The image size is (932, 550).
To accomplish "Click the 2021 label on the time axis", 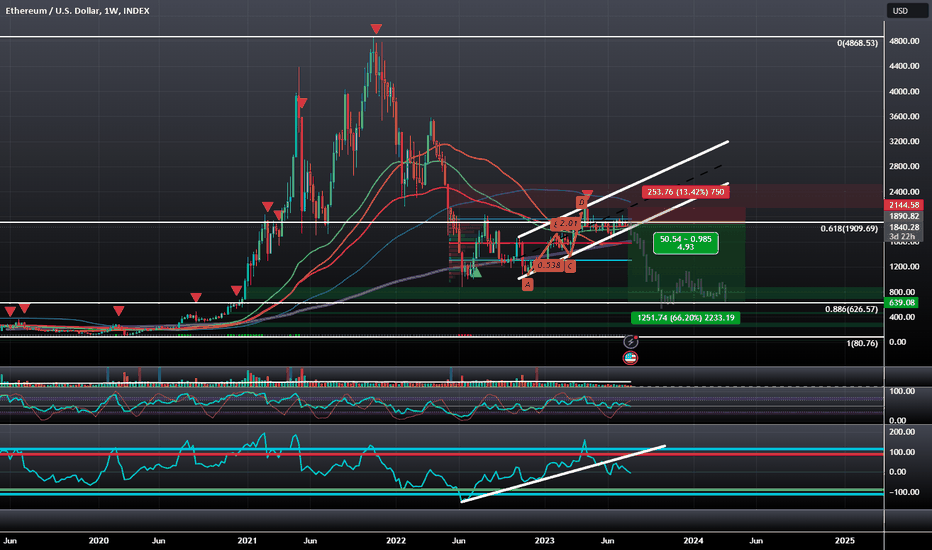I will click(247, 540).
